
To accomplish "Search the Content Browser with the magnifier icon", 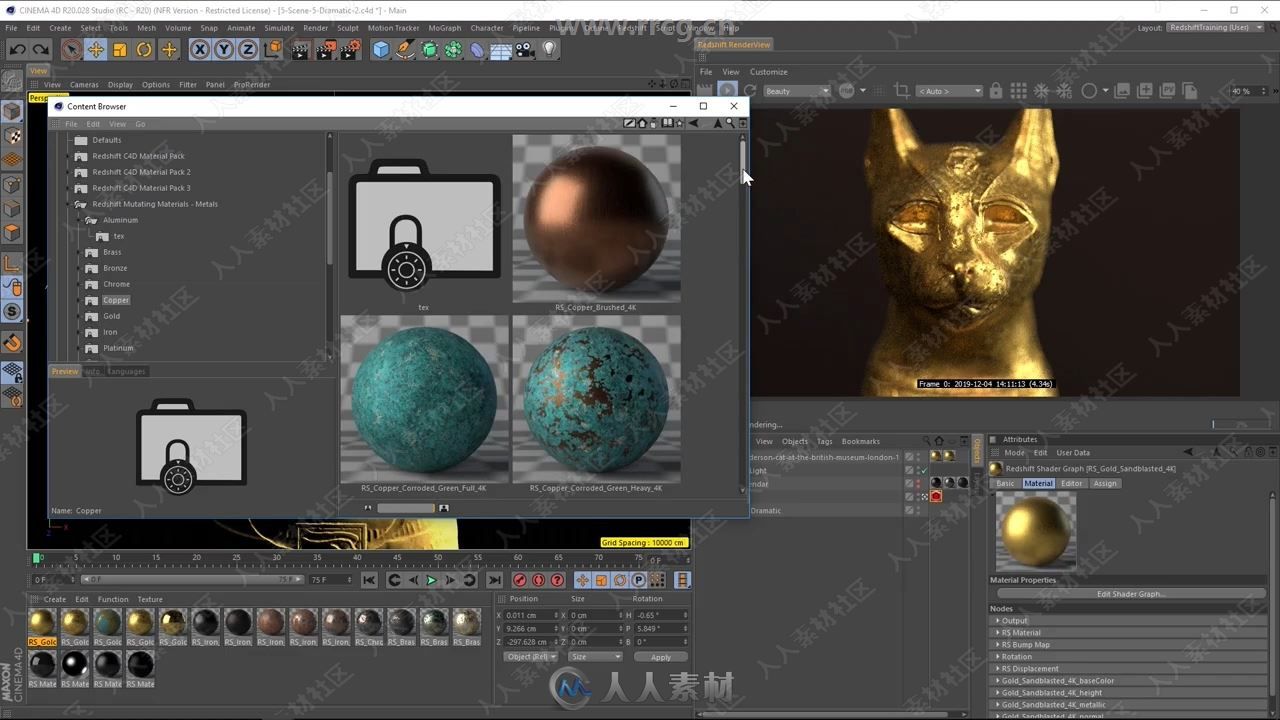I will [x=730, y=123].
